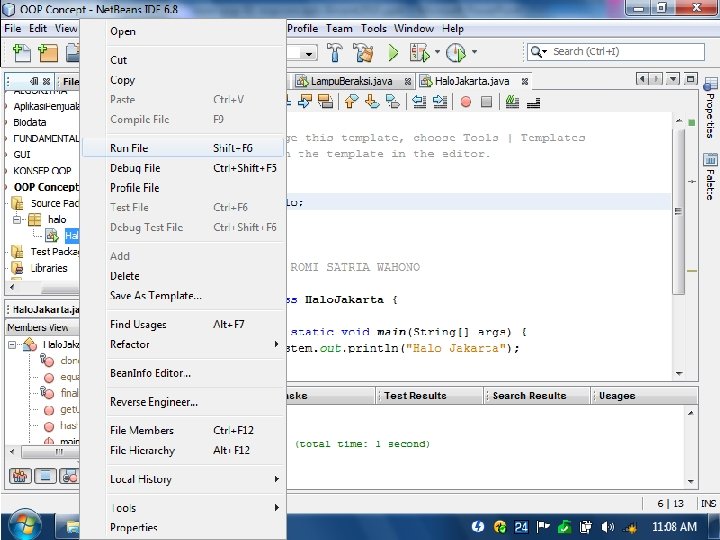Open Profile Project dropdown arrow
720x540 pixels.
[x=474, y=51]
